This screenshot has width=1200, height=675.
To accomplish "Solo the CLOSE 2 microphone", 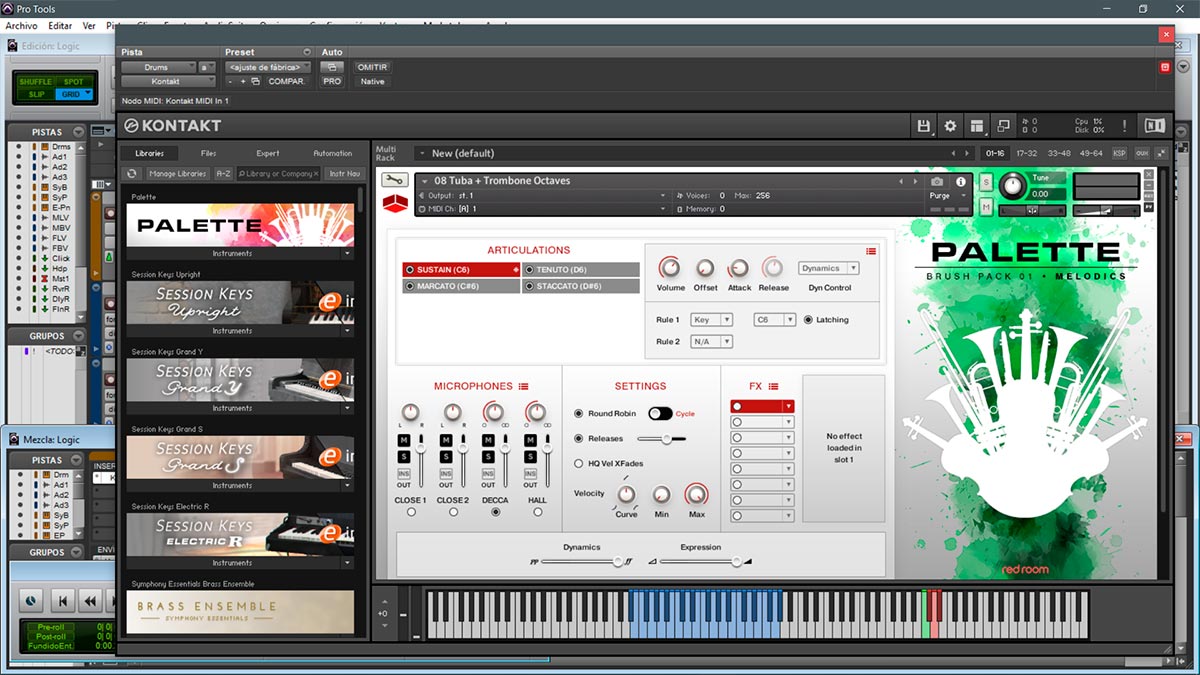I will (447, 457).
